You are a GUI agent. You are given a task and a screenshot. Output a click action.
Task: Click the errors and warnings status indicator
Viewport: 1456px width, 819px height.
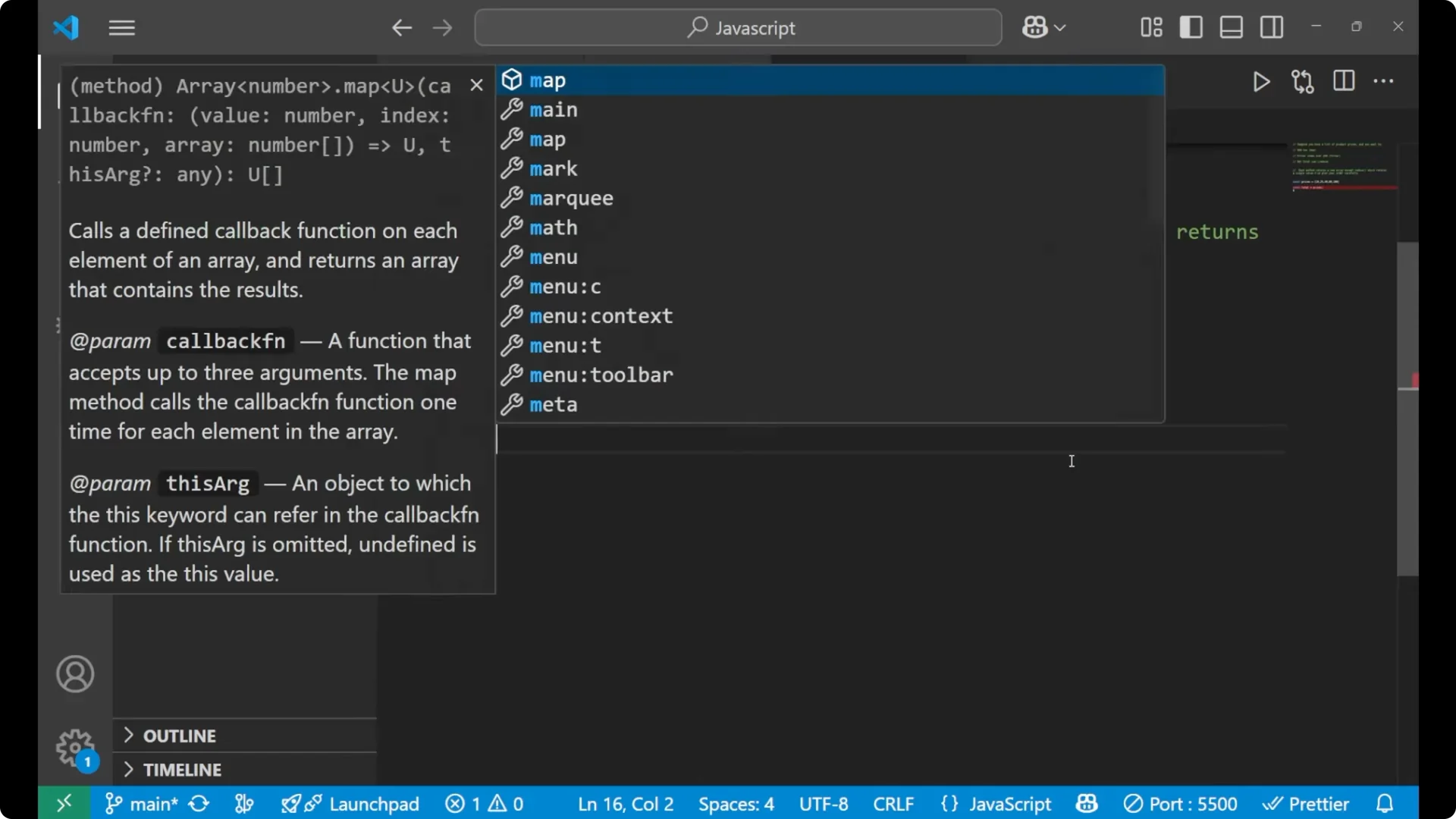[x=485, y=804]
